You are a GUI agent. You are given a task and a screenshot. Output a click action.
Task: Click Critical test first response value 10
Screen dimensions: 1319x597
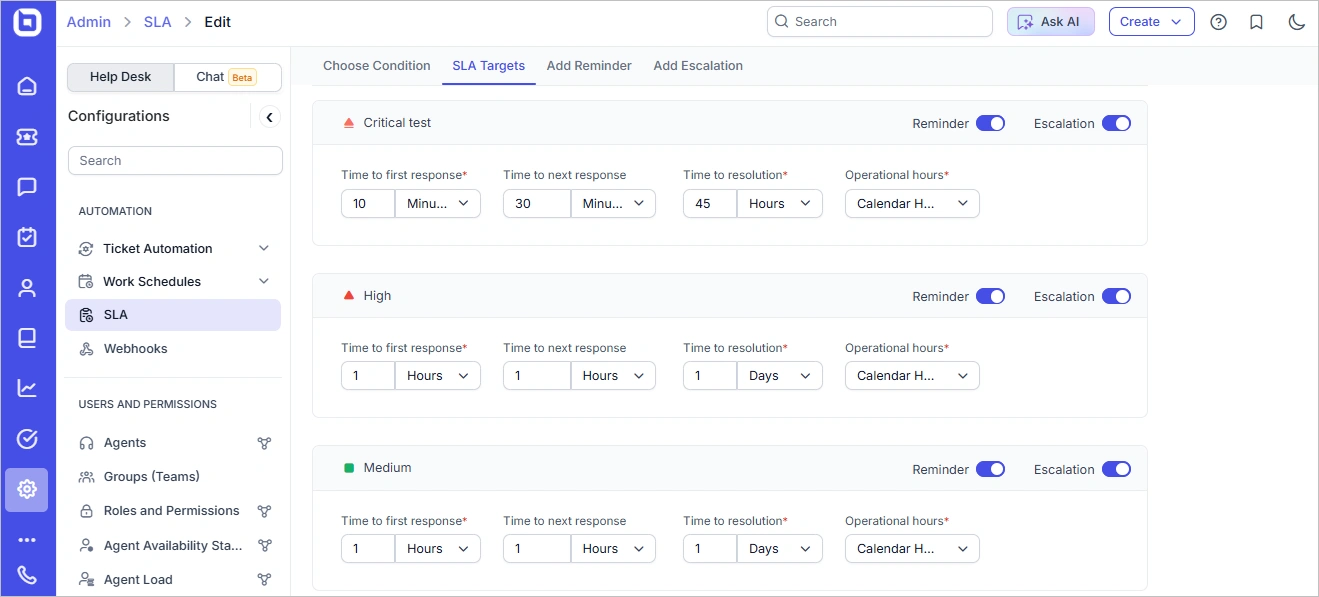point(368,203)
